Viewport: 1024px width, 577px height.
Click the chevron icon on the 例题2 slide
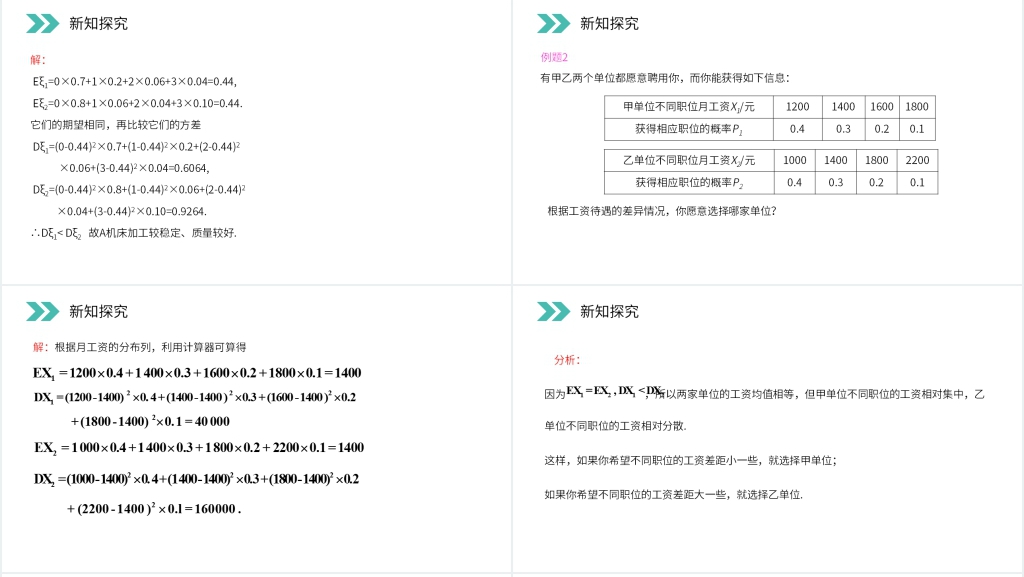pyautogui.click(x=553, y=23)
